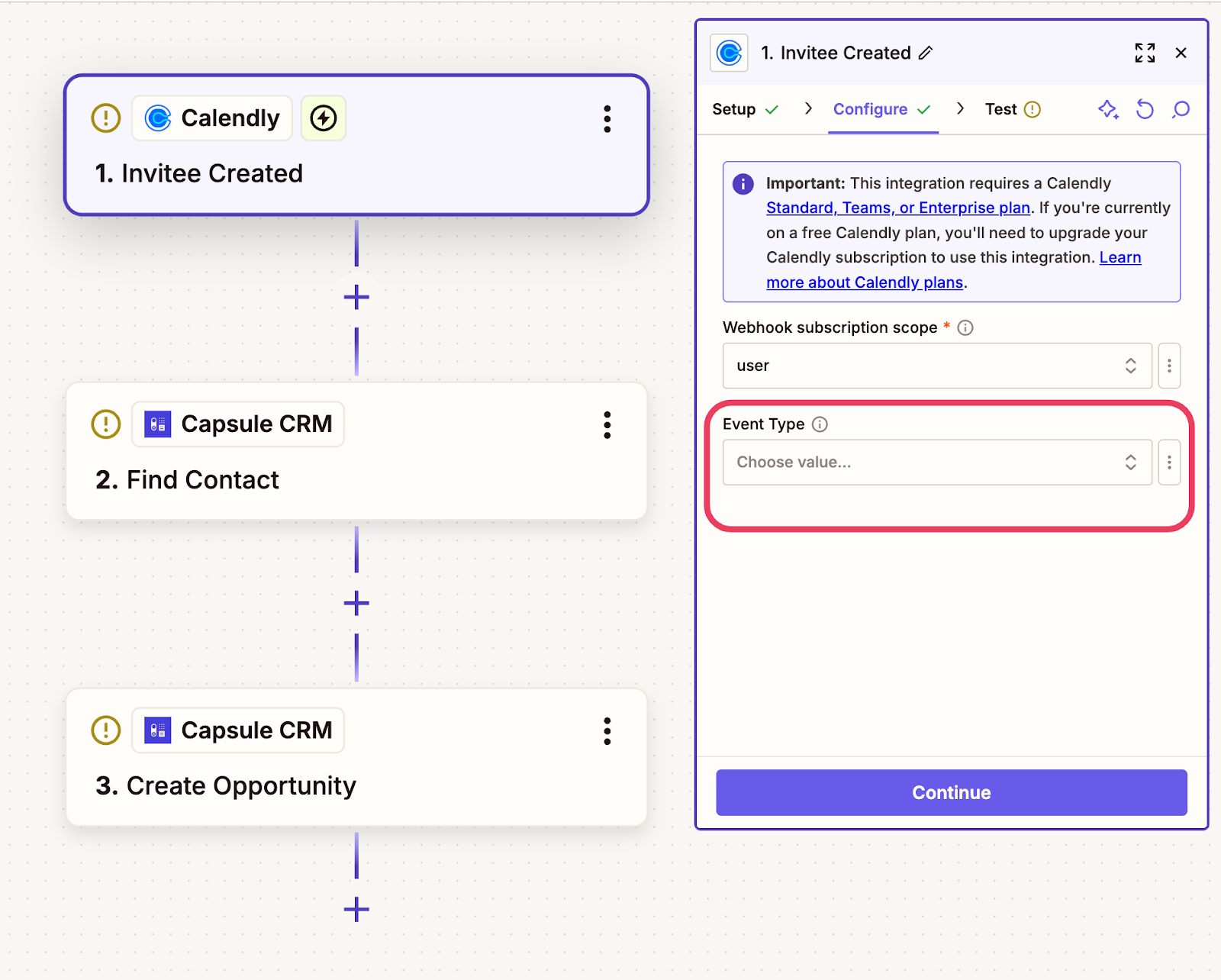Rename step with the pencil edit icon
This screenshot has width=1221, height=980.
tap(926, 53)
